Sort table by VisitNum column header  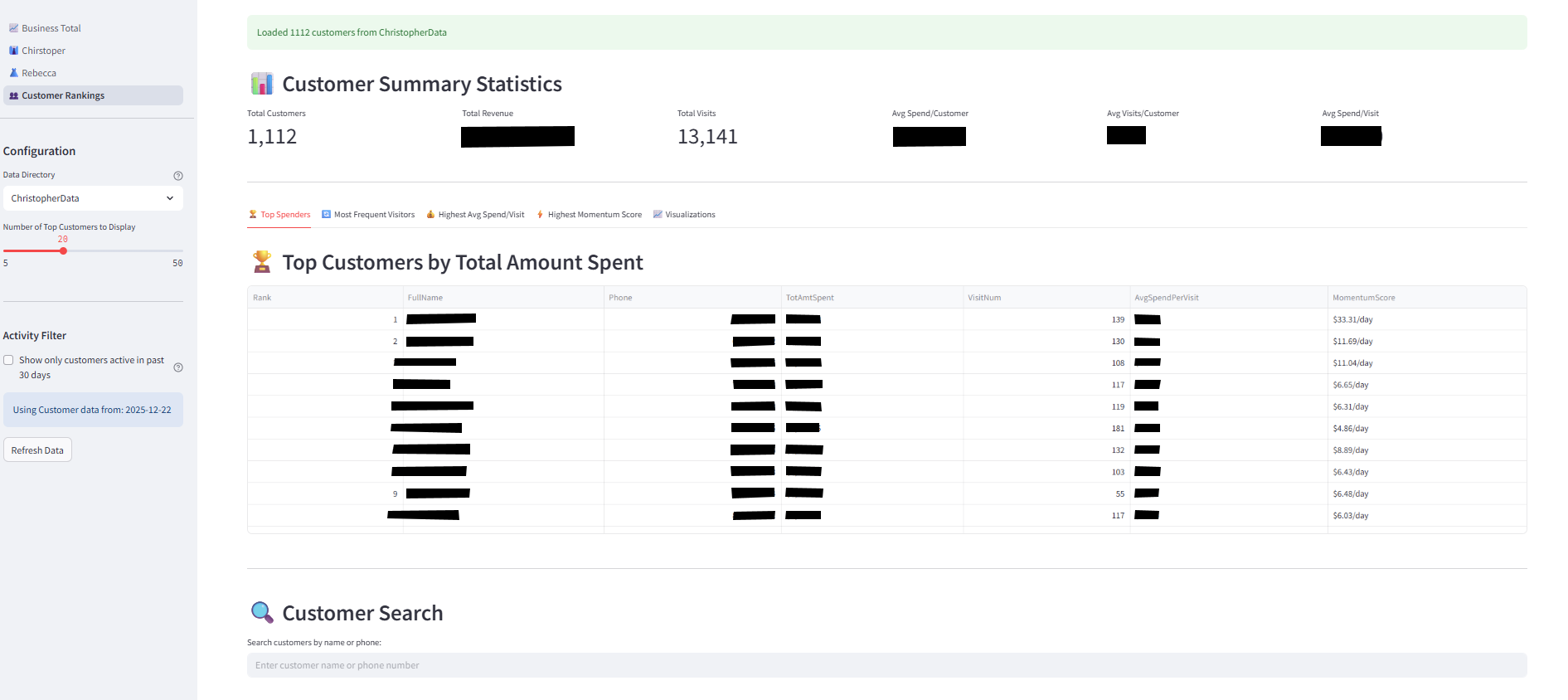click(x=984, y=298)
